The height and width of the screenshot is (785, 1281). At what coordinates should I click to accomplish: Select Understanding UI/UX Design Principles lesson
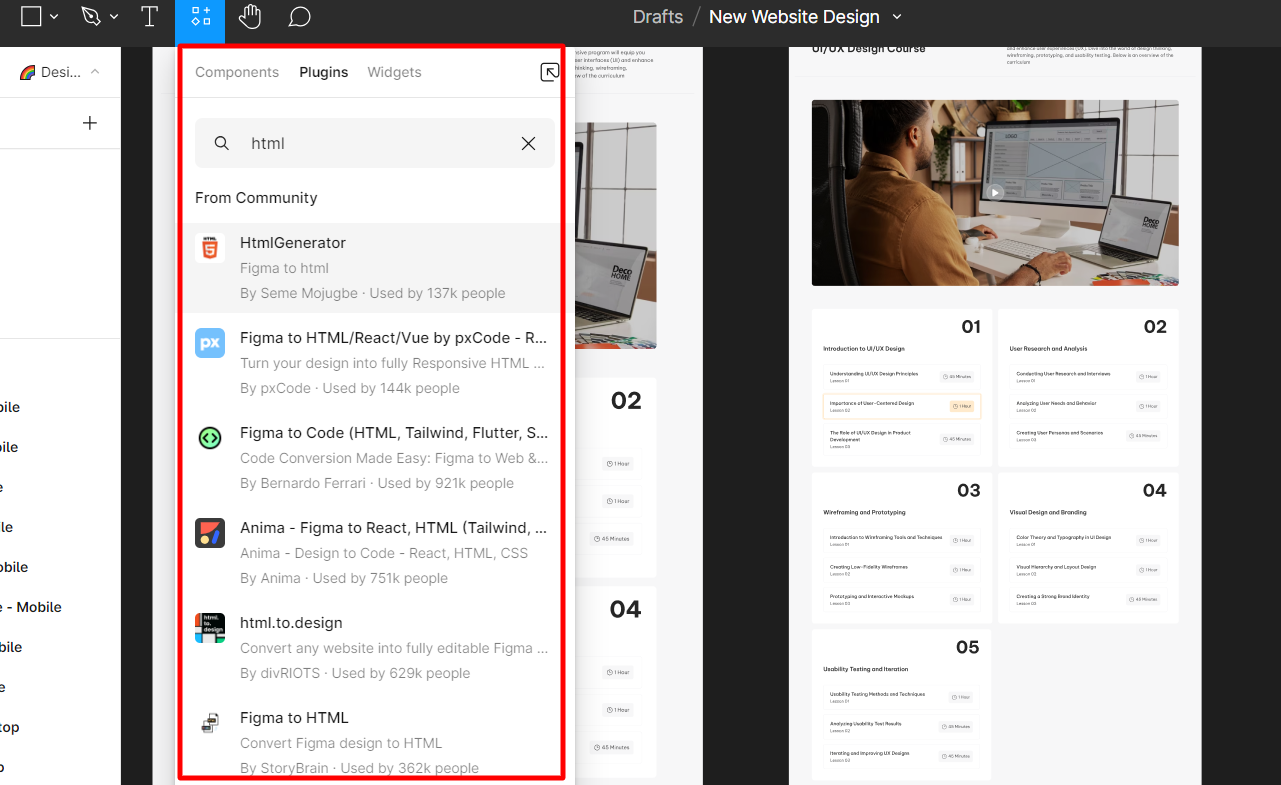(902, 377)
